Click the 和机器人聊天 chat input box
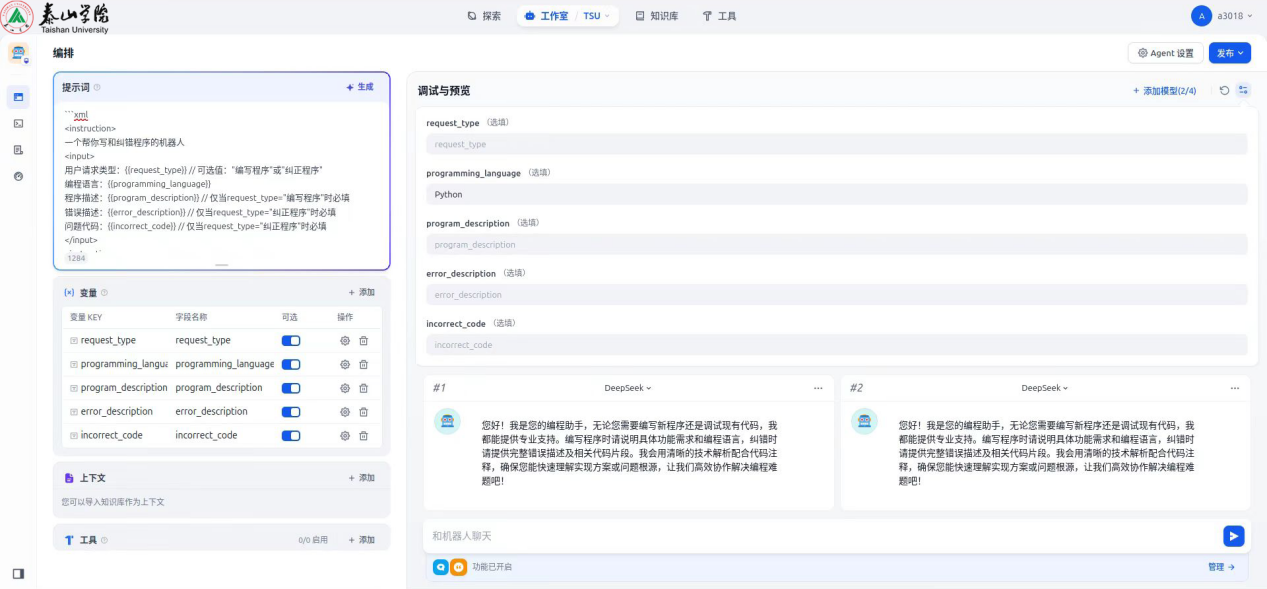 click(x=820, y=536)
